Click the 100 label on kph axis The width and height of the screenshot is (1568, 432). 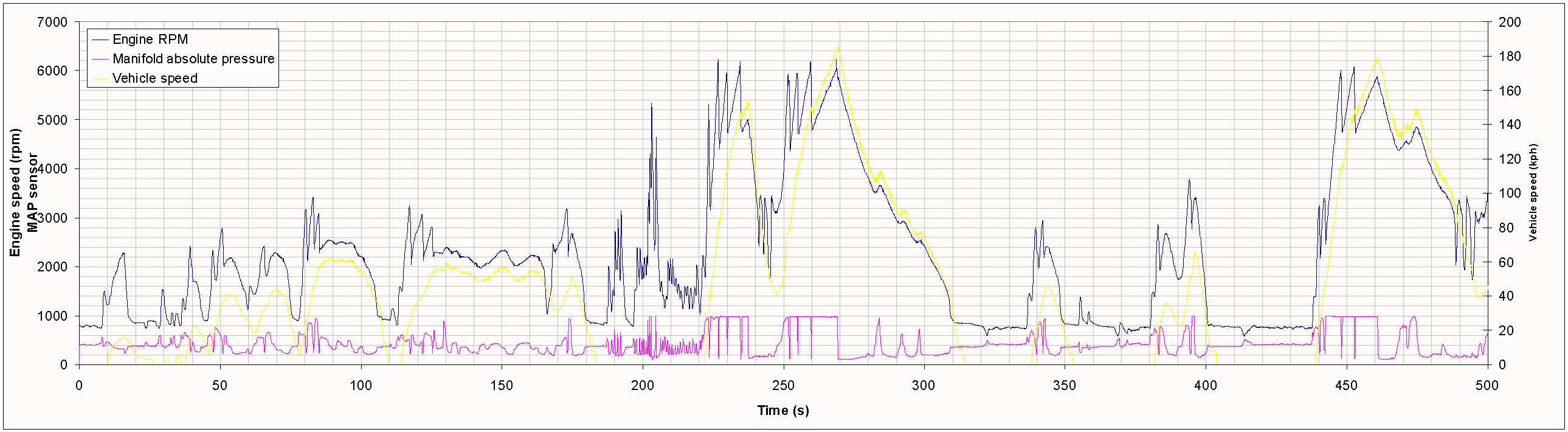coord(1510,193)
